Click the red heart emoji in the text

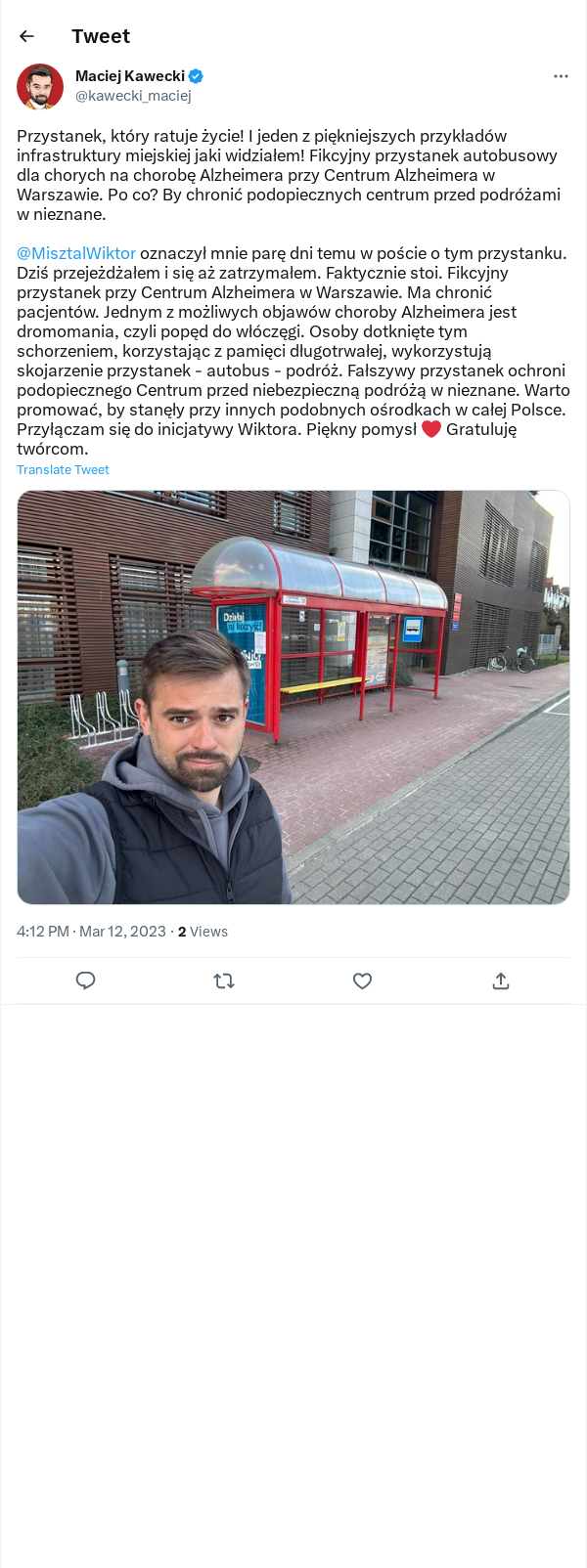431,429
